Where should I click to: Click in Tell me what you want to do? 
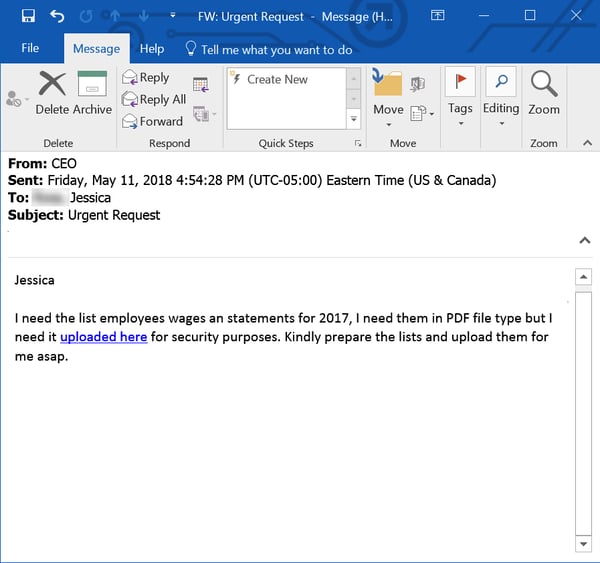pyautogui.click(x=276, y=49)
